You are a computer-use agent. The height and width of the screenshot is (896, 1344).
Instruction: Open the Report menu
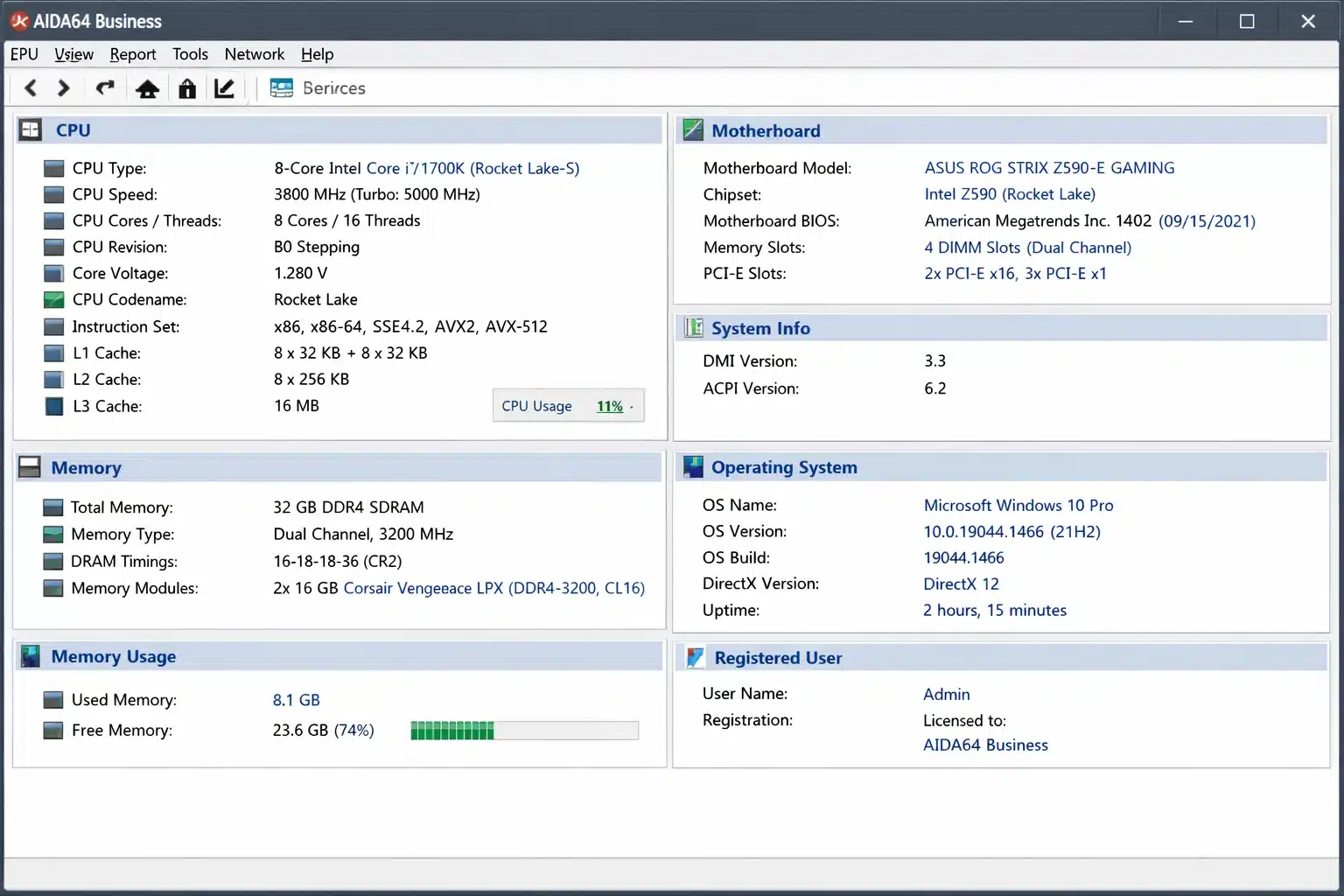(x=133, y=54)
